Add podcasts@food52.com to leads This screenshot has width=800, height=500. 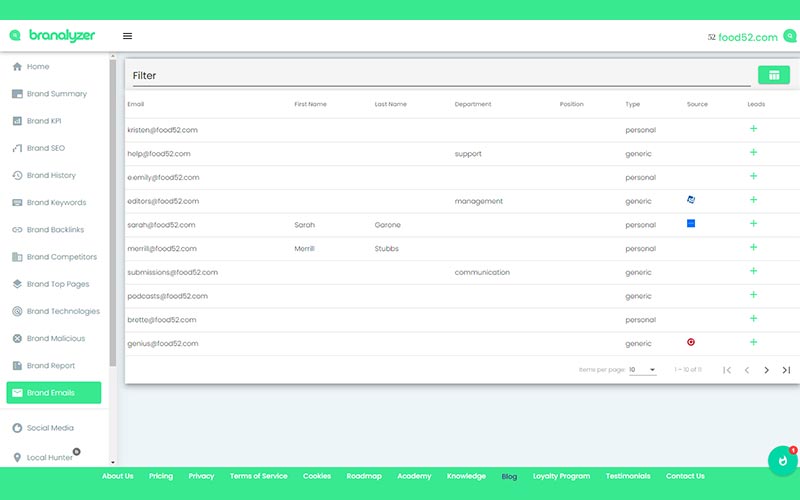click(x=753, y=295)
